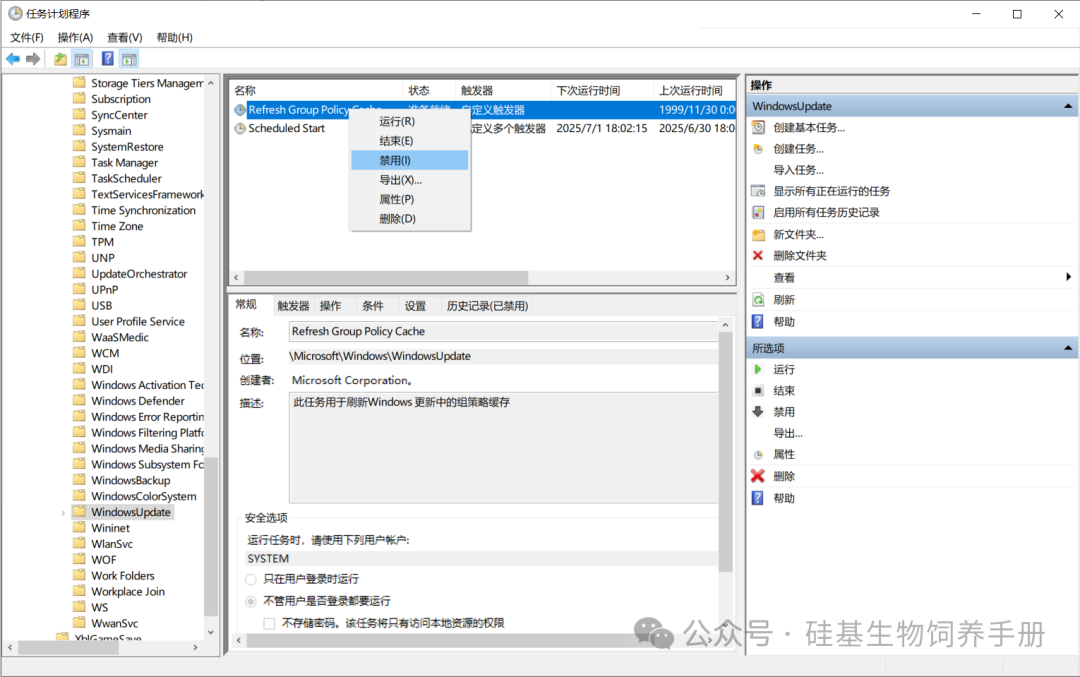Choose 禁用(I) in the context menu
The image size is (1080, 677).
pos(395,160)
